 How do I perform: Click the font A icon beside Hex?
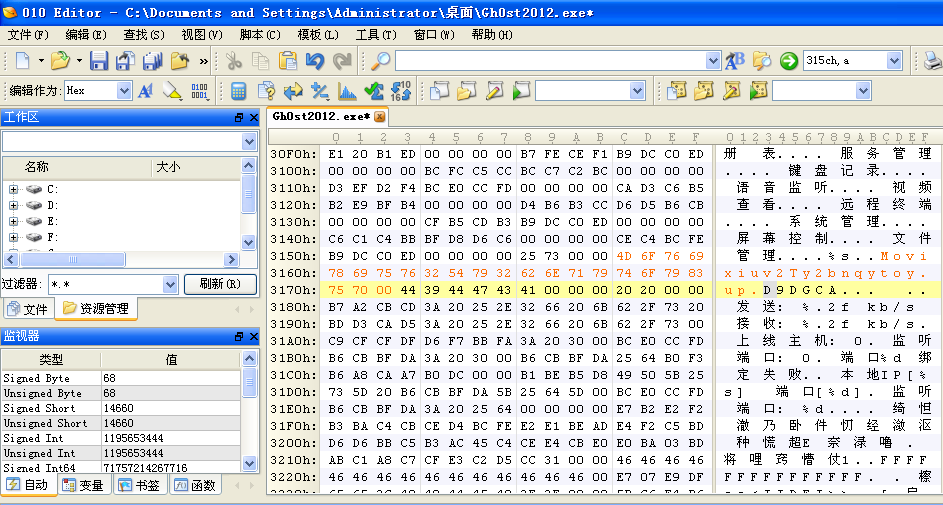(x=145, y=91)
